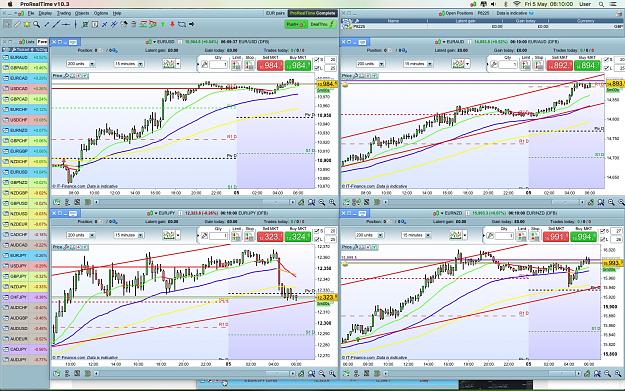This screenshot has width=625, height=391.
Task: Click the Qty input field in EURJPY panel
Action: (x=218, y=236)
